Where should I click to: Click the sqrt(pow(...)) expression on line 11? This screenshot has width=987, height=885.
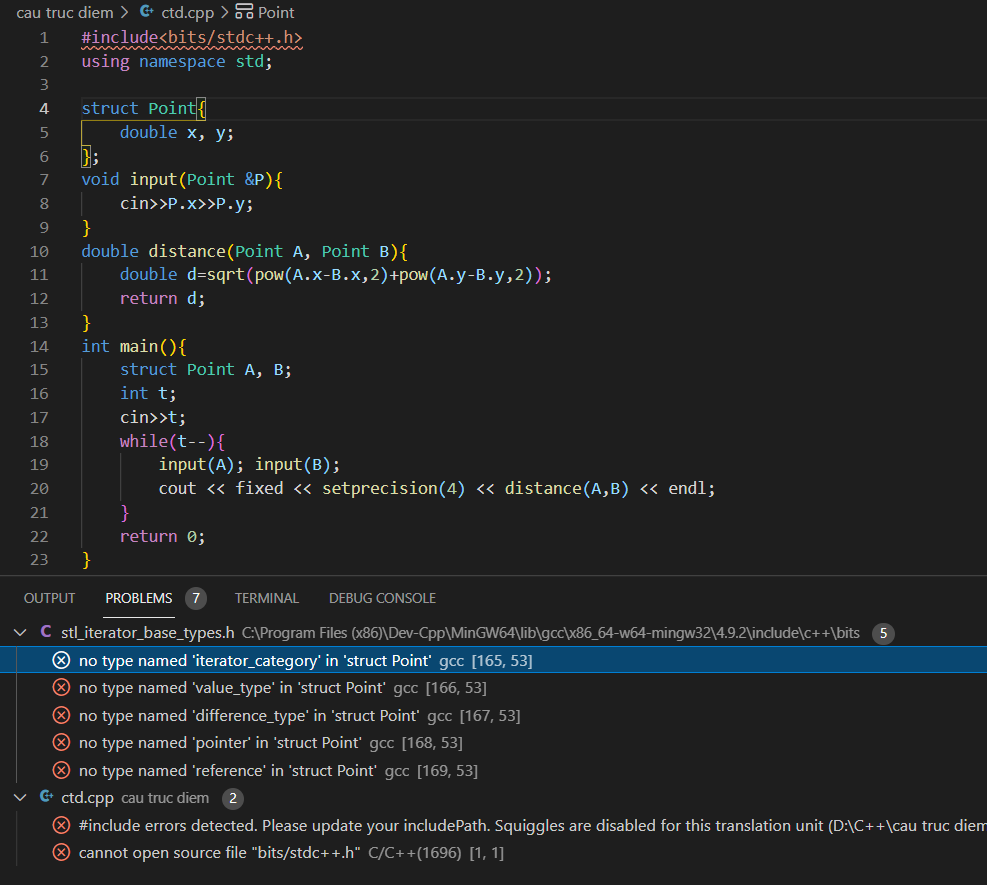click(x=375, y=274)
